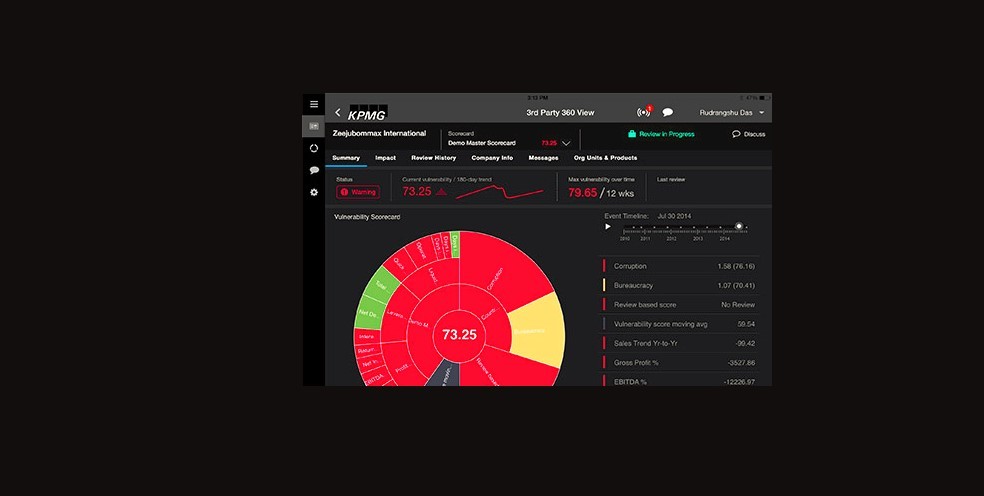The width and height of the screenshot is (984, 496).
Task: Open the hamburger menu in the sidebar
Action: click(x=314, y=104)
